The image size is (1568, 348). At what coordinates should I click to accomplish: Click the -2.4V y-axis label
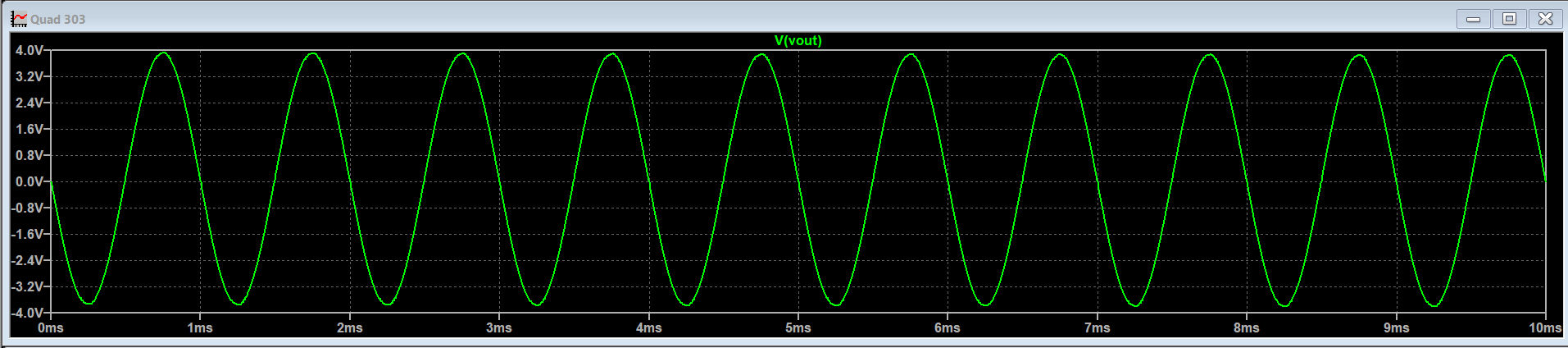click(27, 260)
